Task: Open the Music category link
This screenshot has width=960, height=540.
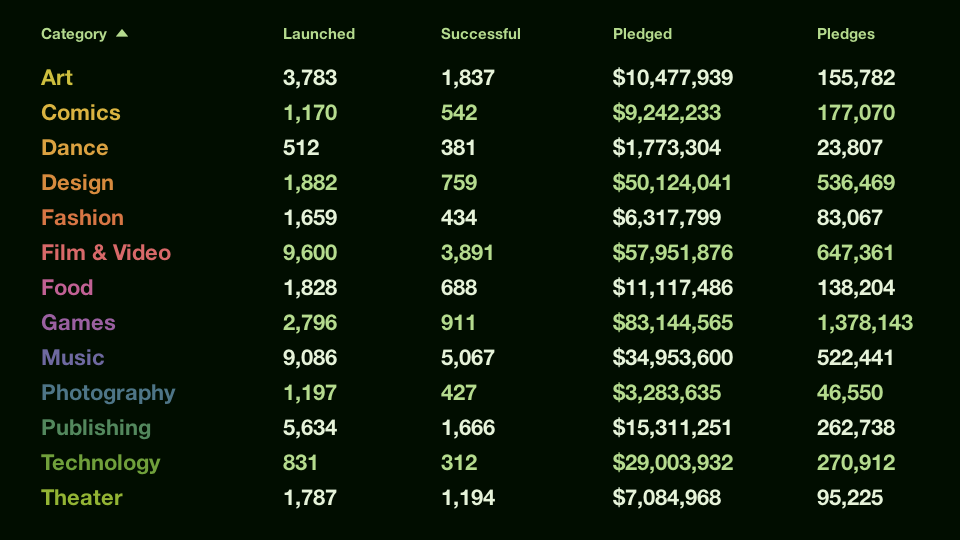Action: [x=73, y=357]
